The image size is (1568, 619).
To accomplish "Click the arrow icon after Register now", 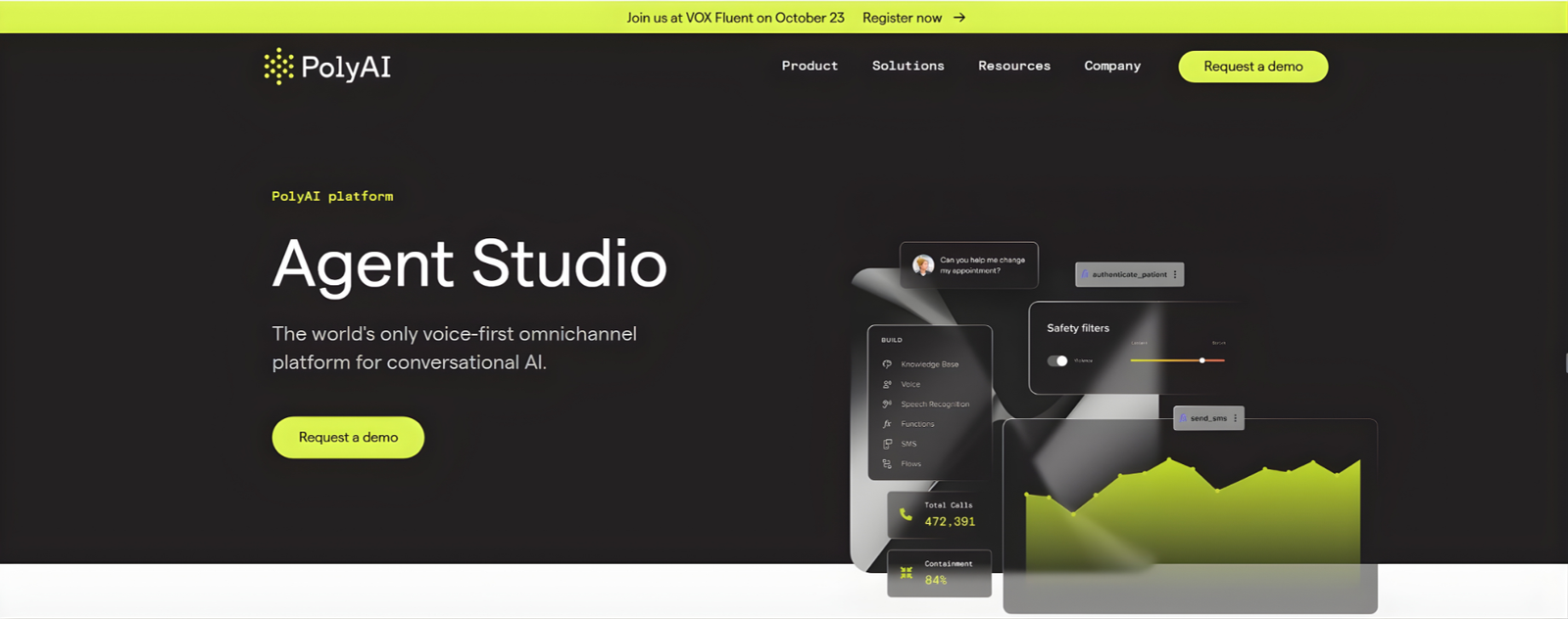I will 959,18.
